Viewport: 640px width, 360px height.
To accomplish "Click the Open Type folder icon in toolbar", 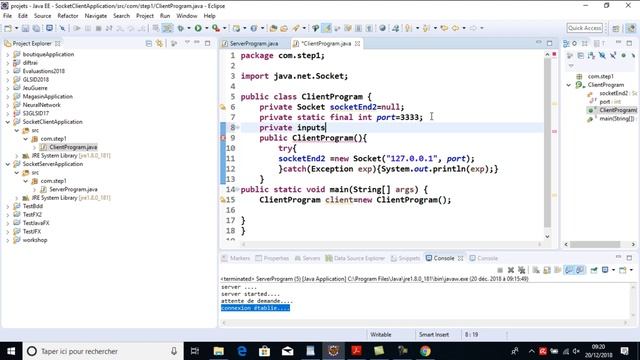I will point(273,28).
